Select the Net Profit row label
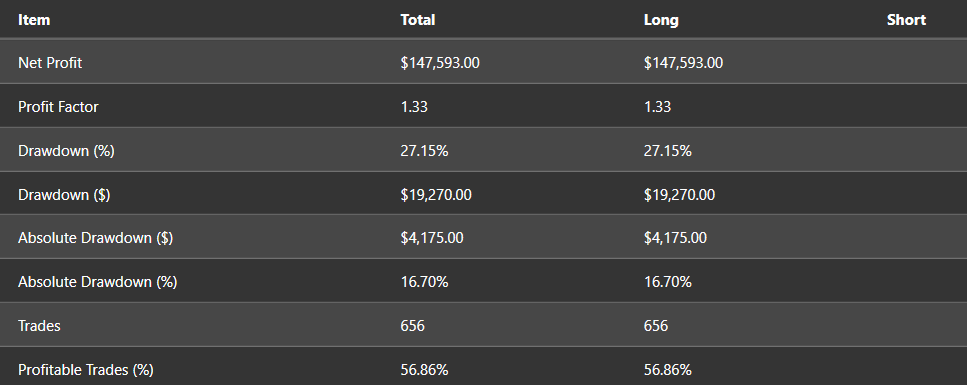 50,63
